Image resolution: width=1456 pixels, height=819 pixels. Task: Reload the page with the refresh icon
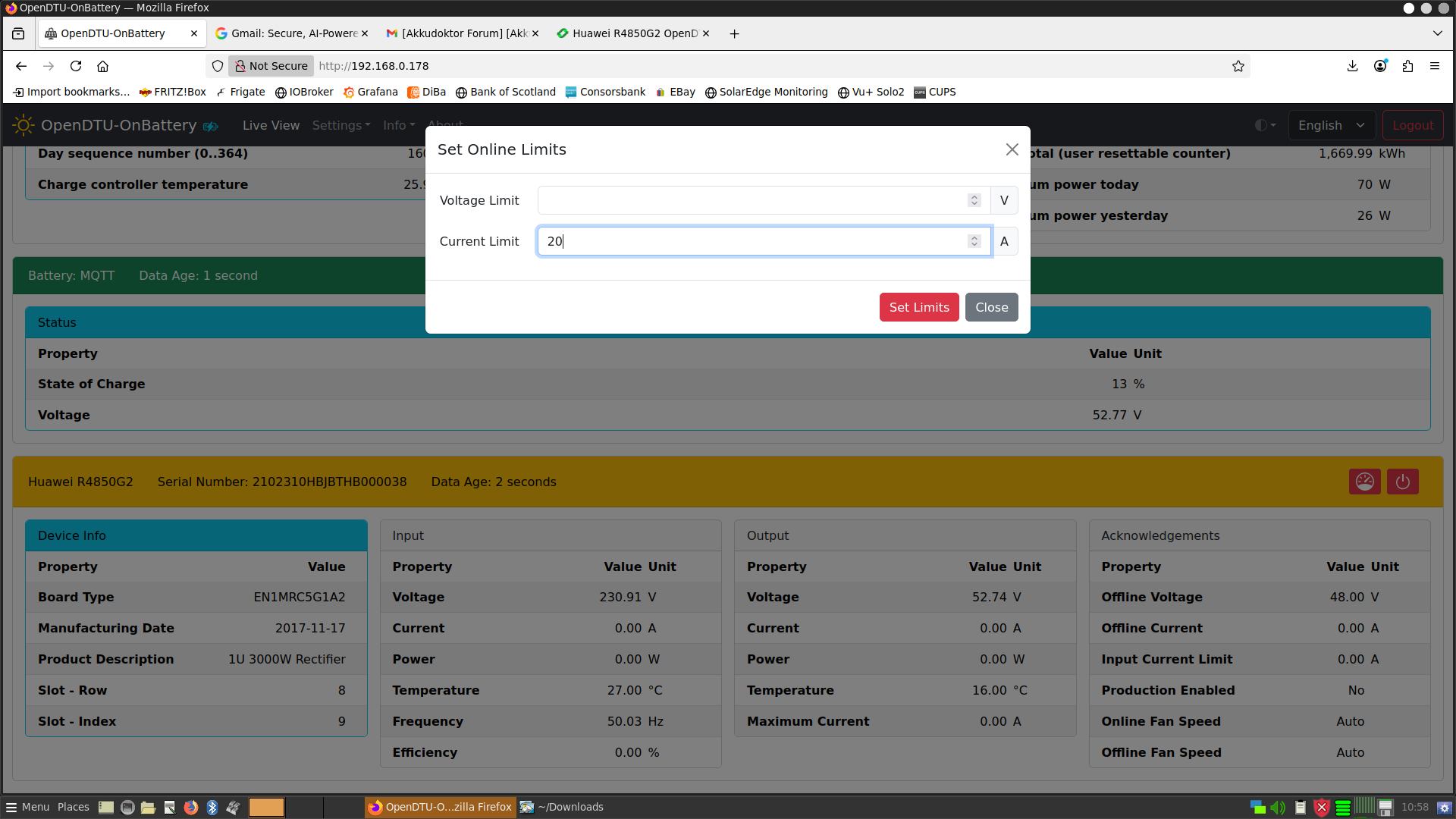[x=76, y=66]
